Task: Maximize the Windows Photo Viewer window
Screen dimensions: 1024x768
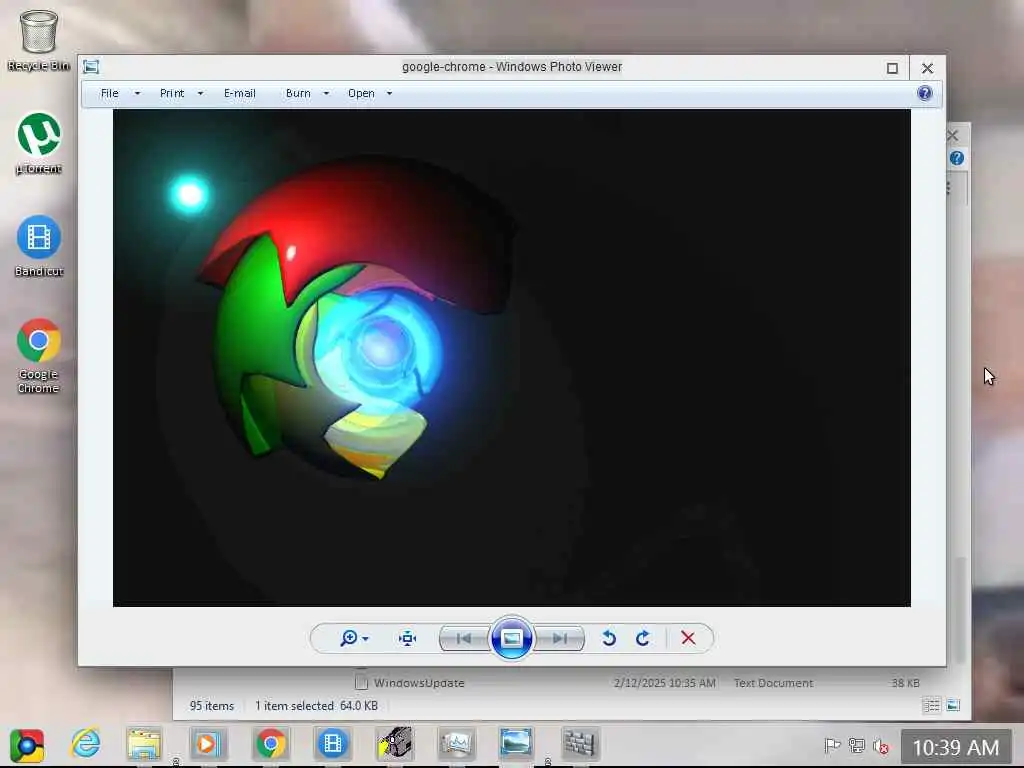Action: 892,68
